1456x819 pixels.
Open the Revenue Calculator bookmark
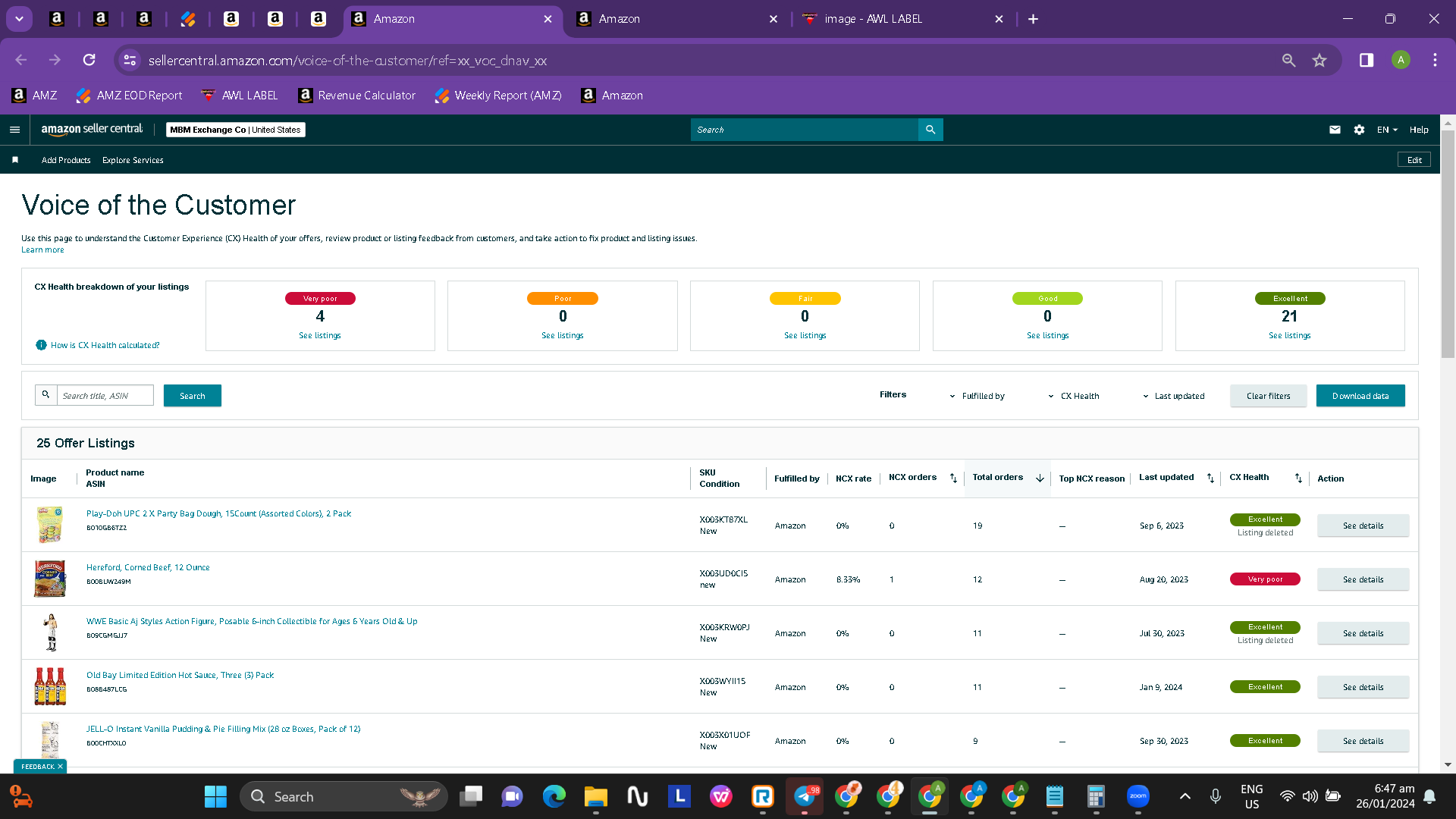pos(357,96)
